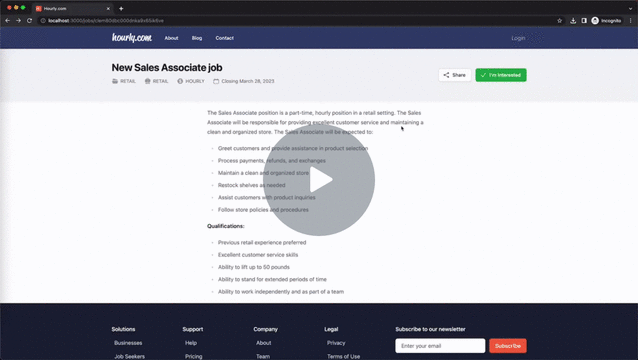The height and width of the screenshot is (360, 638).
Task: Open the About nav item
Action: (171, 38)
